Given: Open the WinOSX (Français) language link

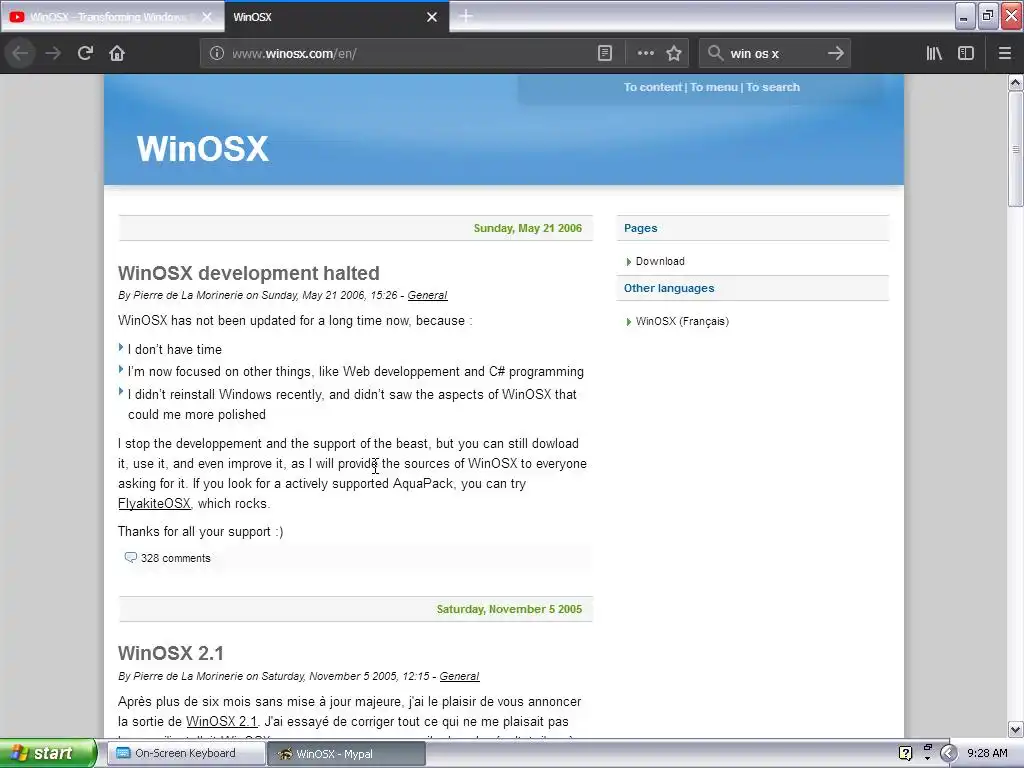Looking at the screenshot, I should tap(682, 321).
